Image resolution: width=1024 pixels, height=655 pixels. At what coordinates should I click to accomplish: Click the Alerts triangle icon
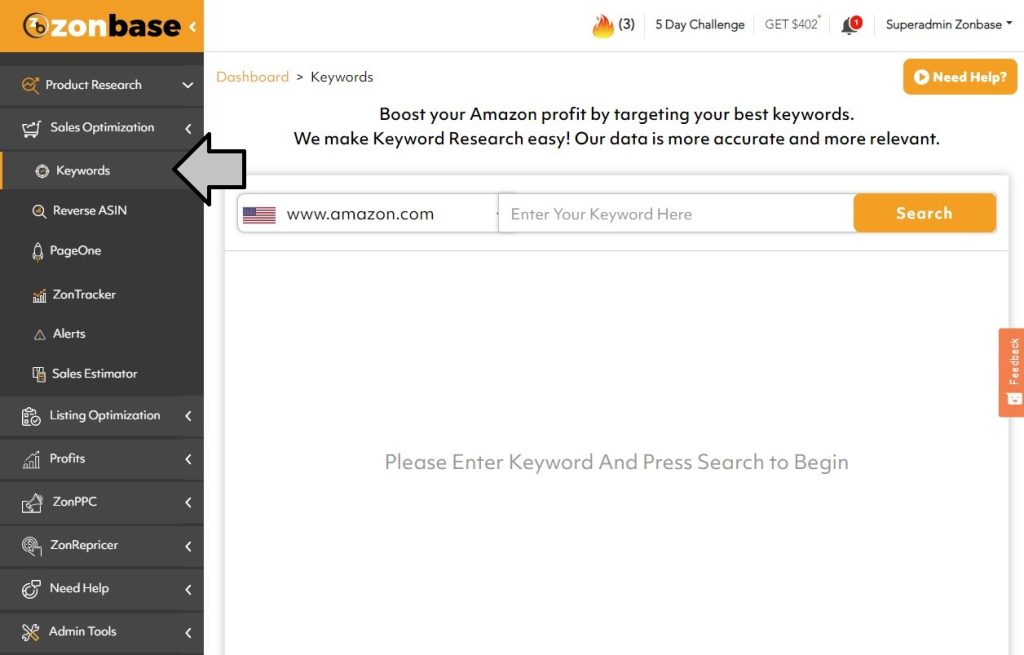[39, 334]
